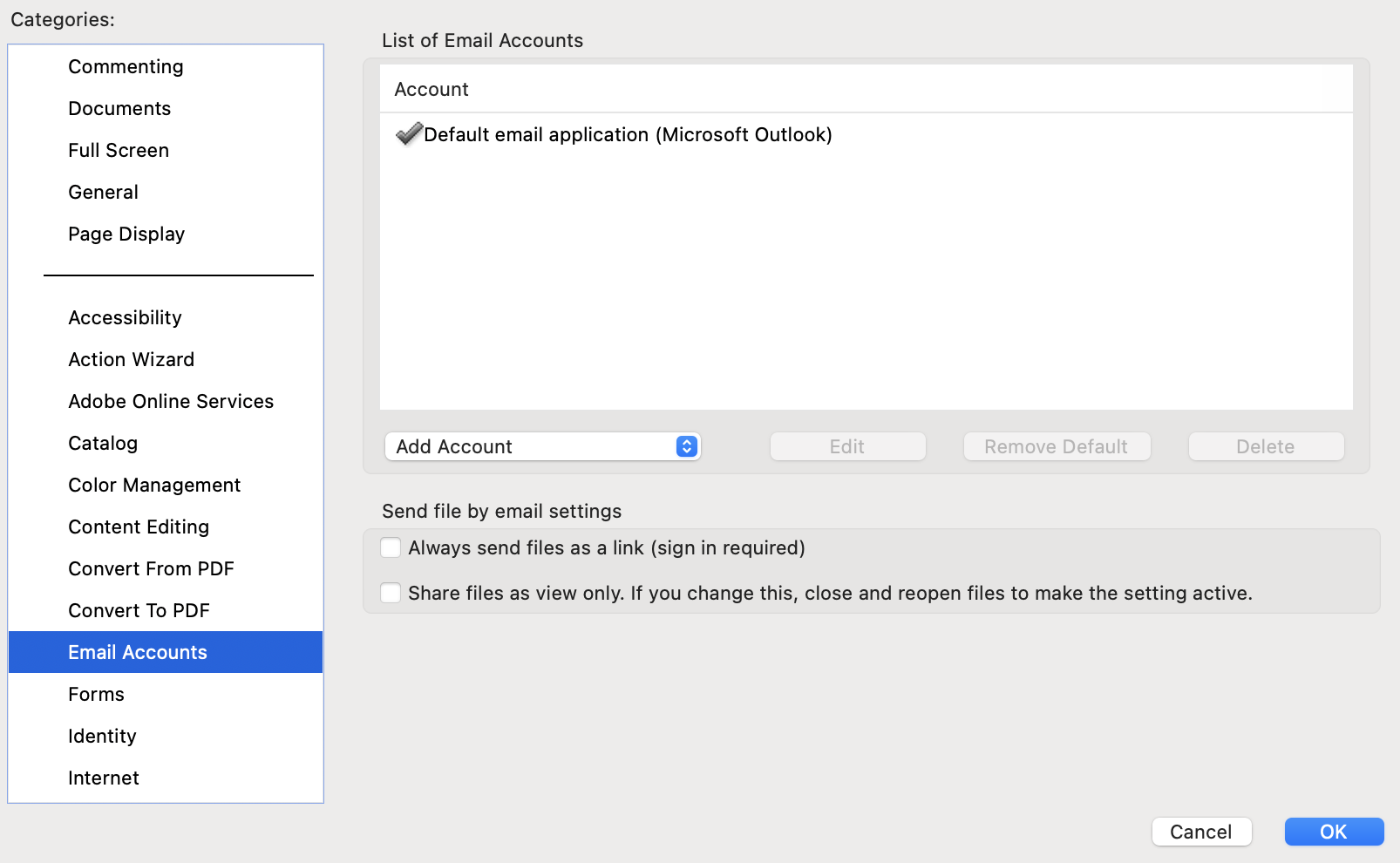This screenshot has height=863, width=1400.
Task: Check Share files as view only
Action: tap(390, 593)
